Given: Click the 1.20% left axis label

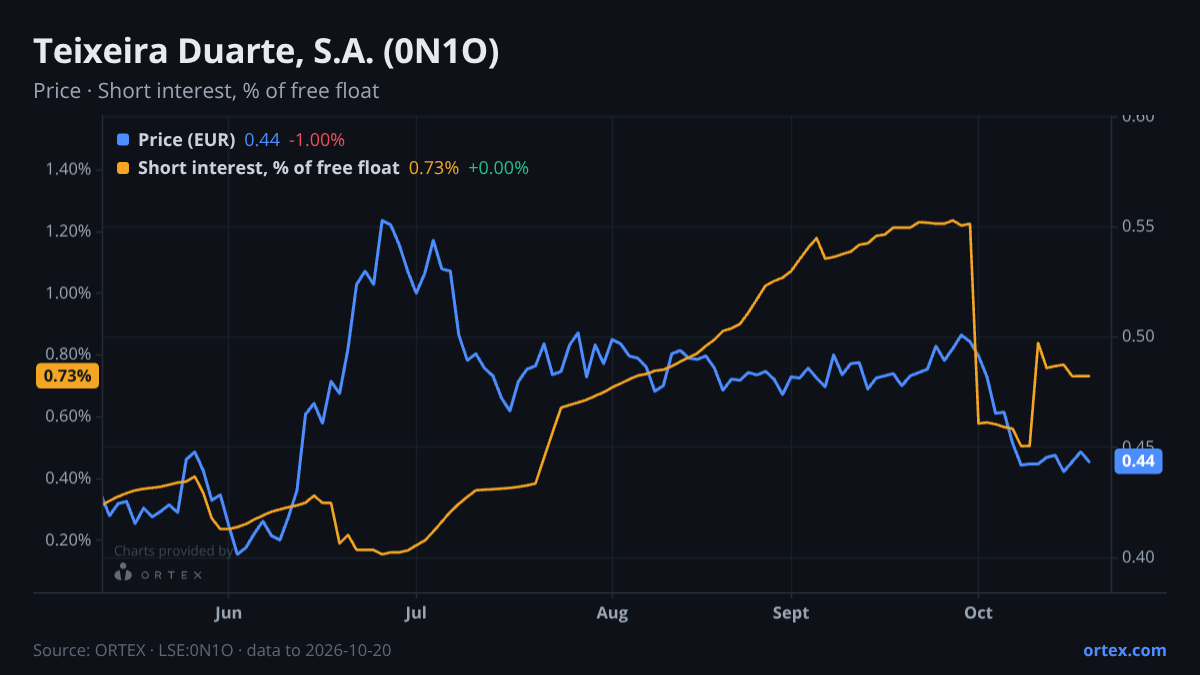Looking at the screenshot, I should pyautogui.click(x=68, y=231).
